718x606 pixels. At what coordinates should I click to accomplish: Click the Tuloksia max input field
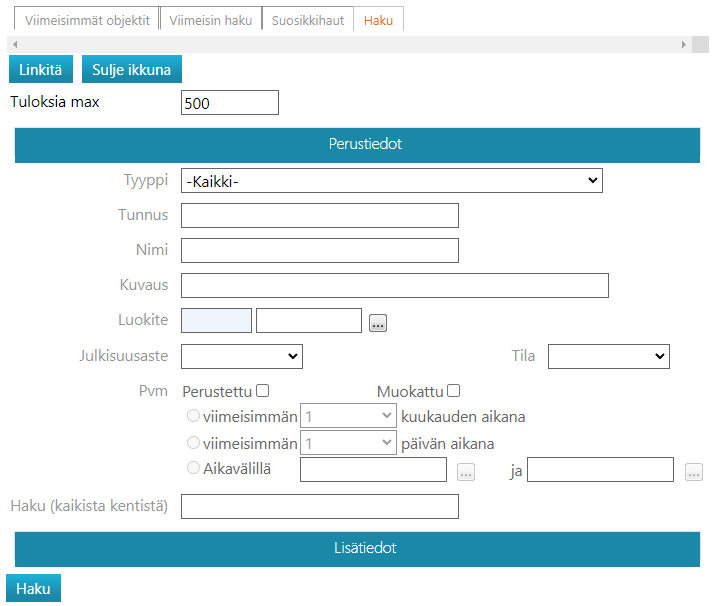click(x=229, y=103)
